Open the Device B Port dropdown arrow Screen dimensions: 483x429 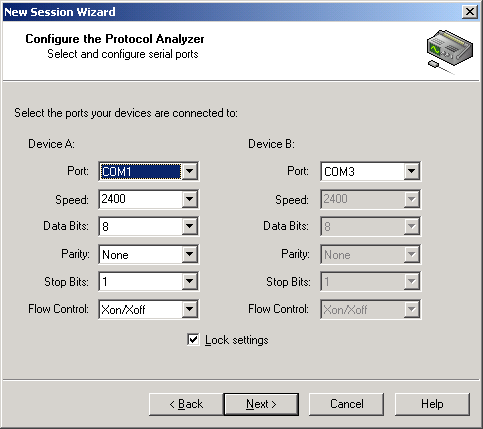411,171
